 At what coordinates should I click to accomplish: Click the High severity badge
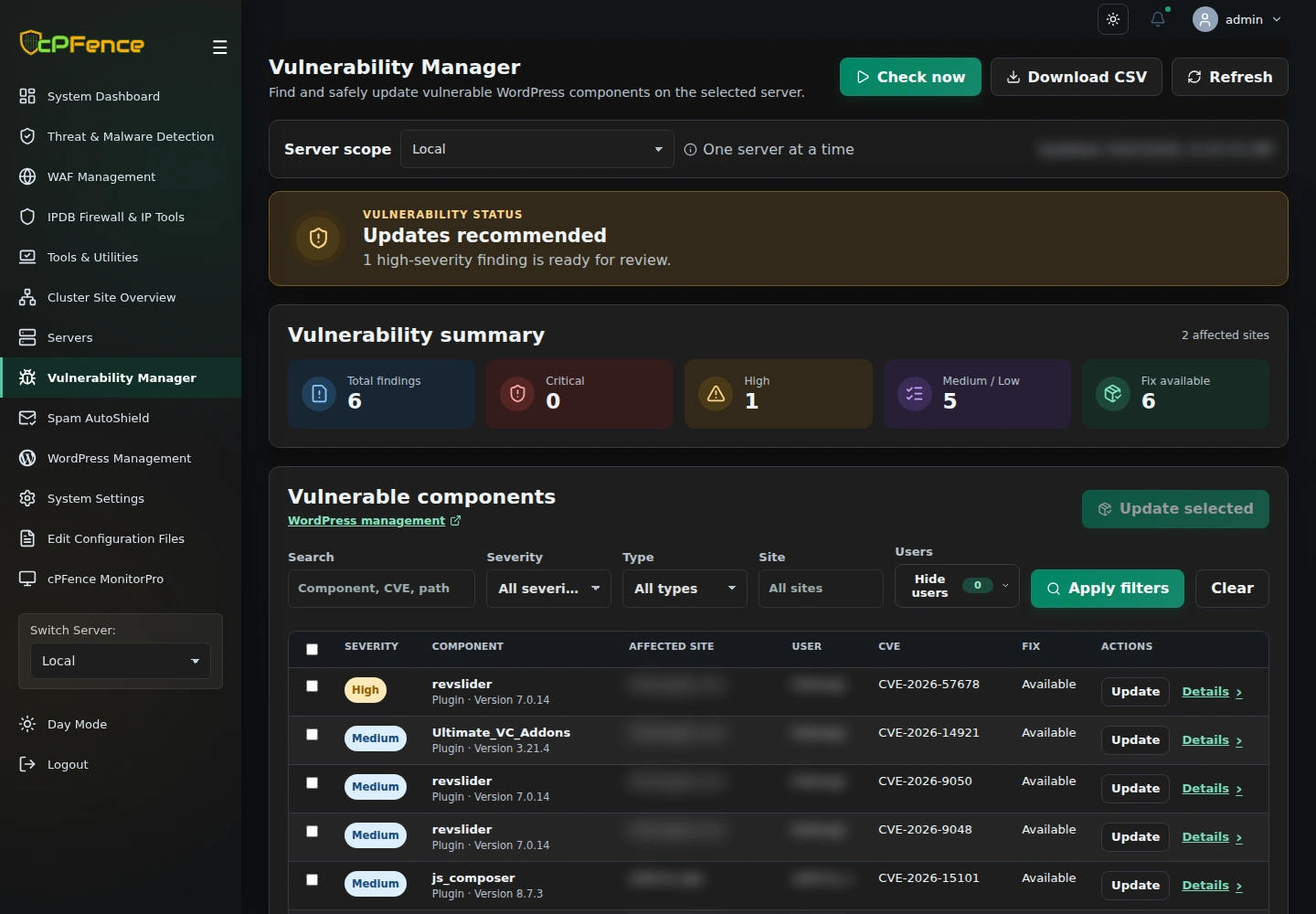click(366, 690)
